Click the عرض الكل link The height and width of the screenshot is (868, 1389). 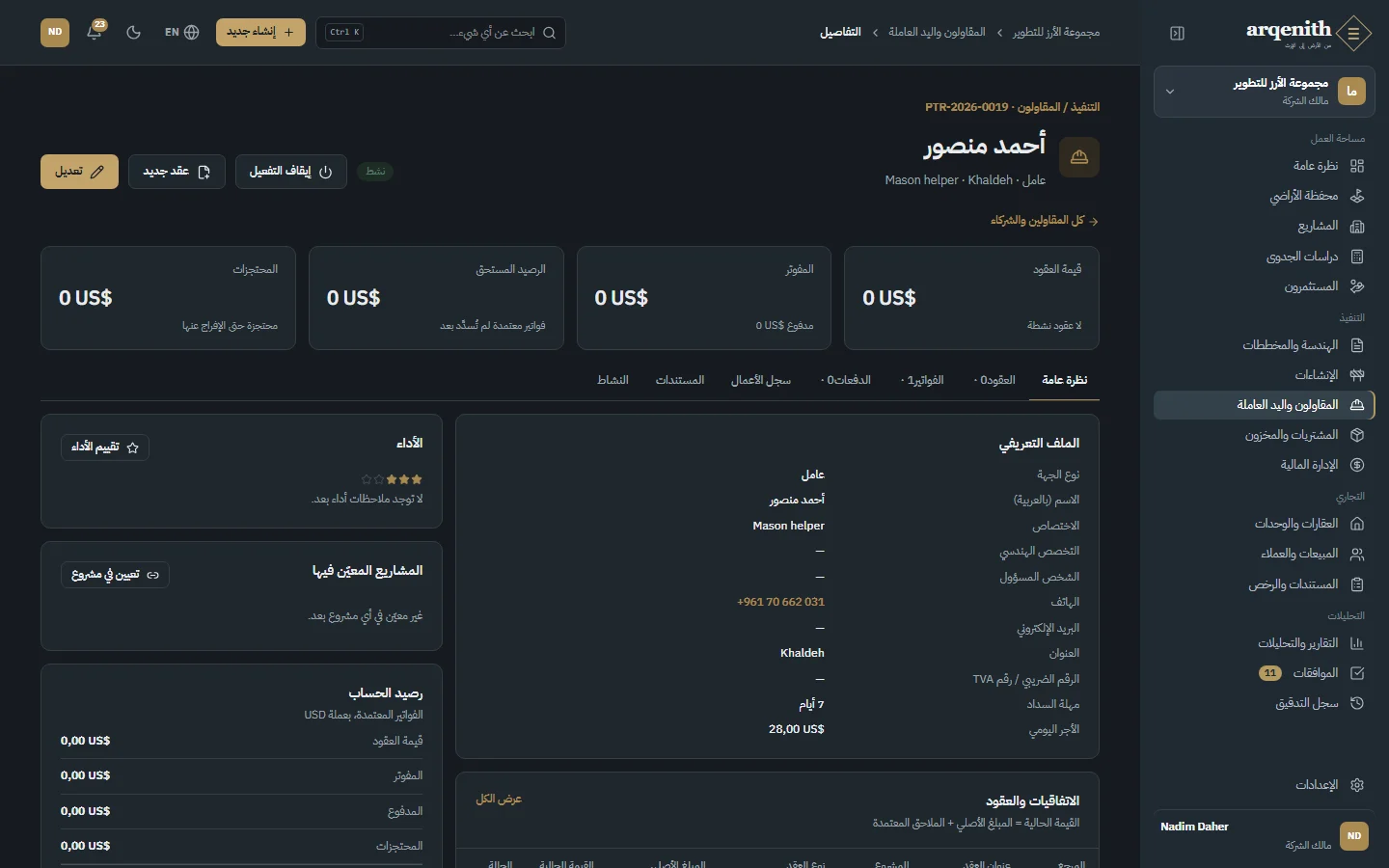pyautogui.click(x=499, y=799)
